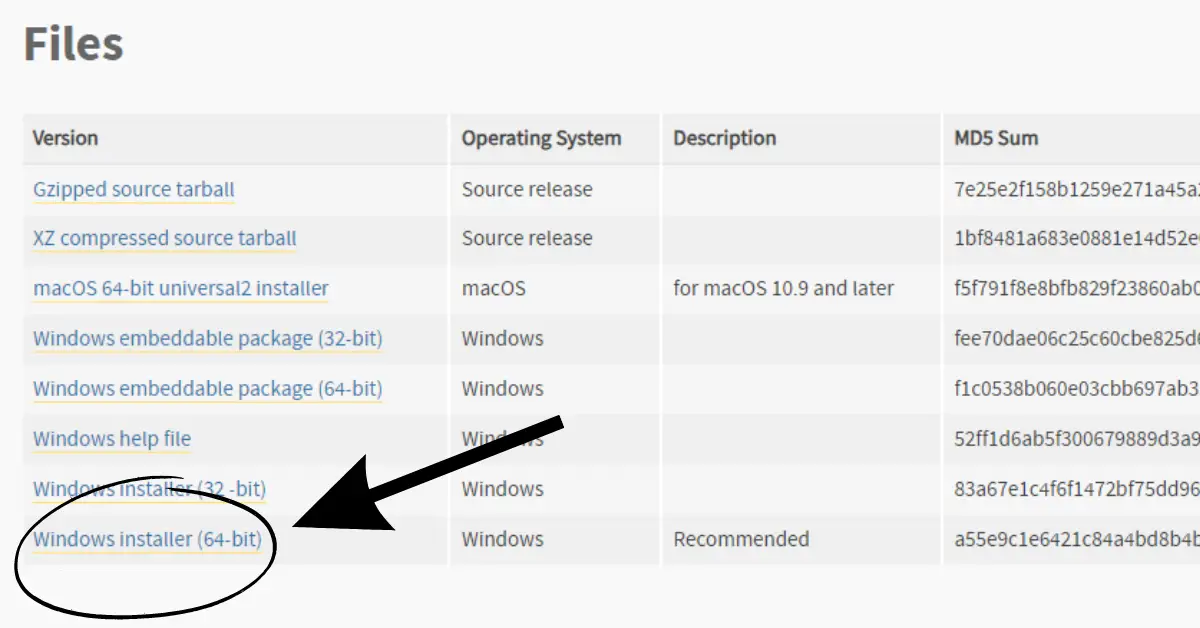Open the Gzipped source tarball link
This screenshot has width=1200, height=628.
point(132,190)
